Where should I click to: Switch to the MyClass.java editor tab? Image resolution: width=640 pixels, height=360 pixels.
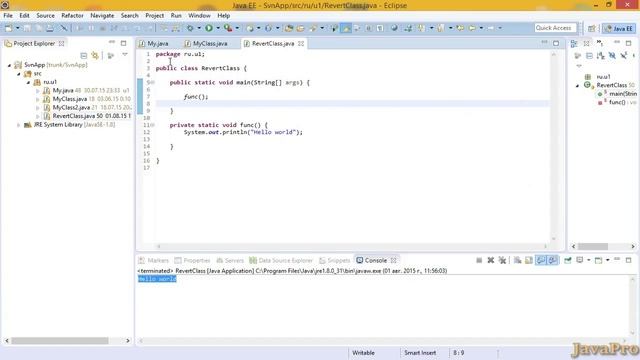210,43
